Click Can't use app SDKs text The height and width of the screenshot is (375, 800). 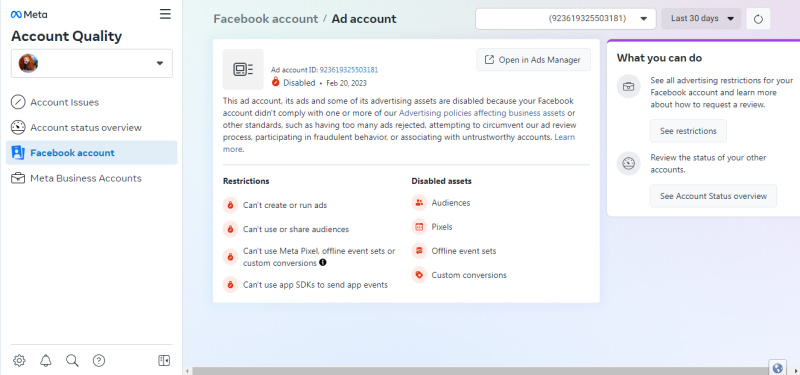tap(315, 285)
